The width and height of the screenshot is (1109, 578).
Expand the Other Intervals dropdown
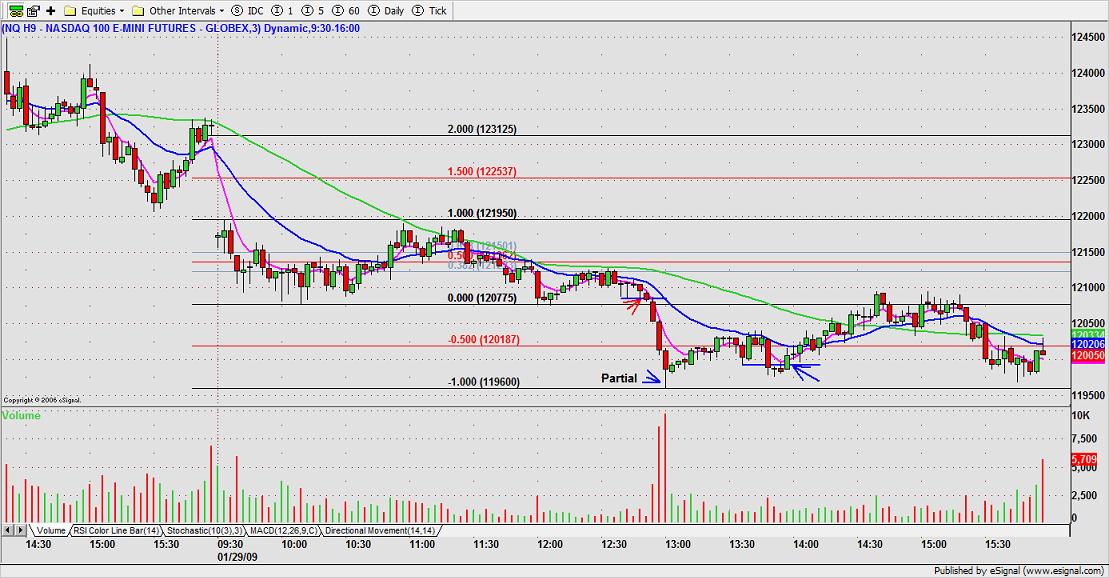pos(178,11)
